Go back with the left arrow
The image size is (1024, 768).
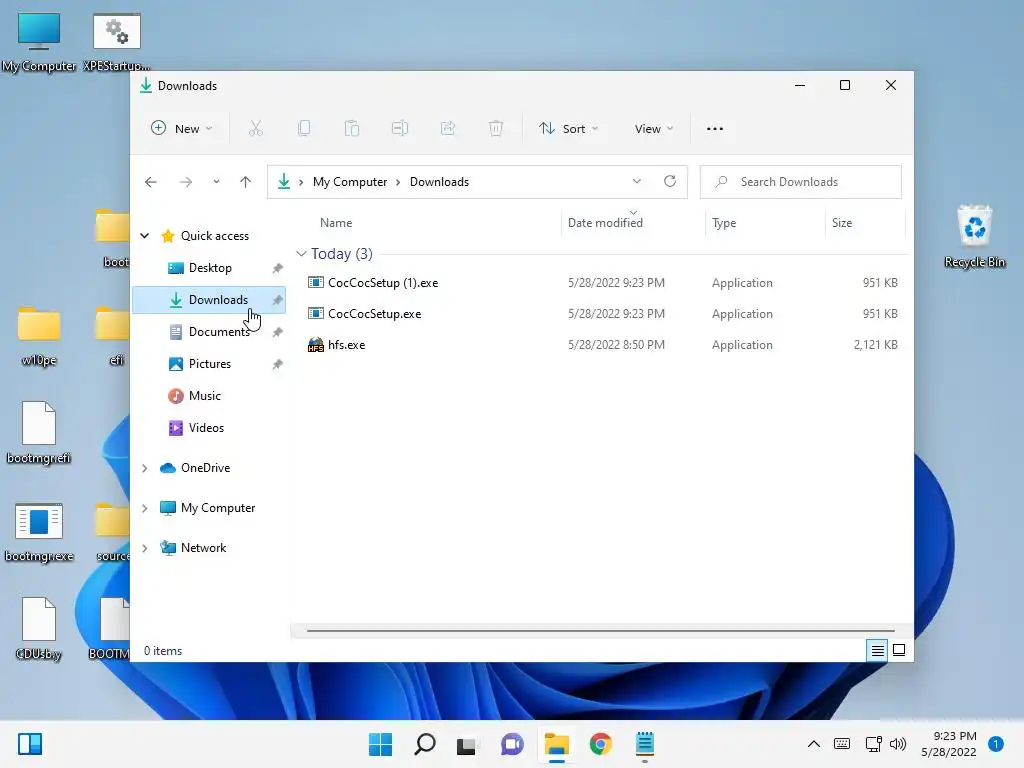pyautogui.click(x=151, y=182)
